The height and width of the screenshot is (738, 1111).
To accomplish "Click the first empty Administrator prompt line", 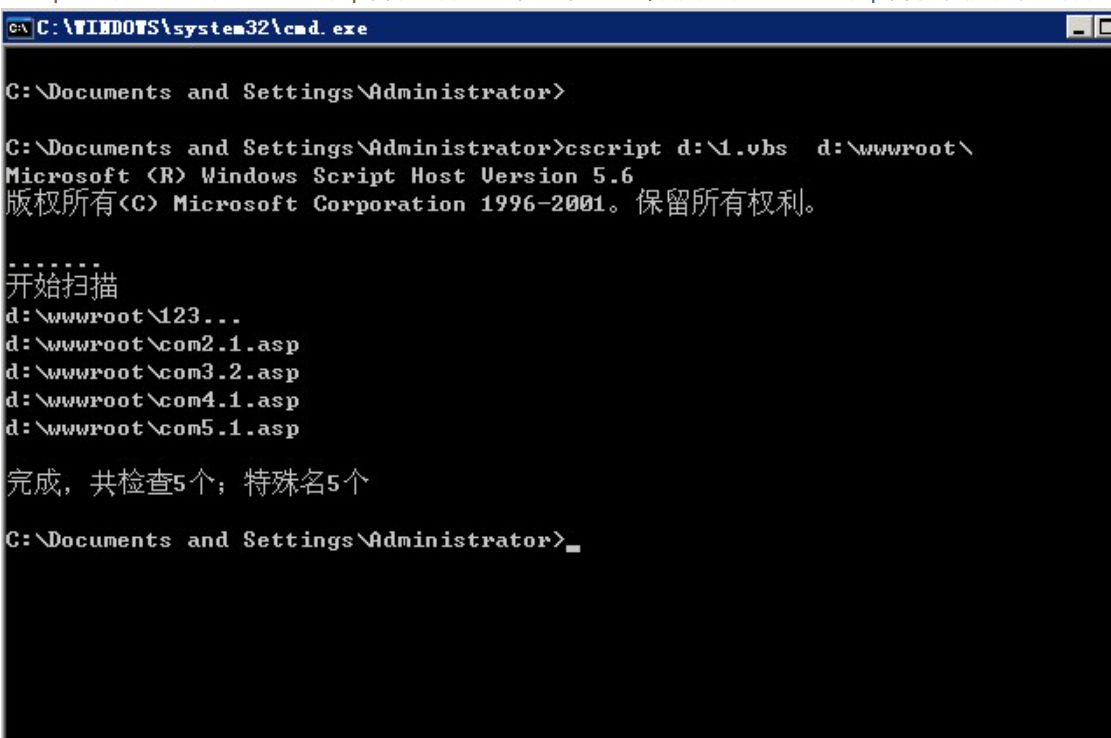I will [x=285, y=93].
